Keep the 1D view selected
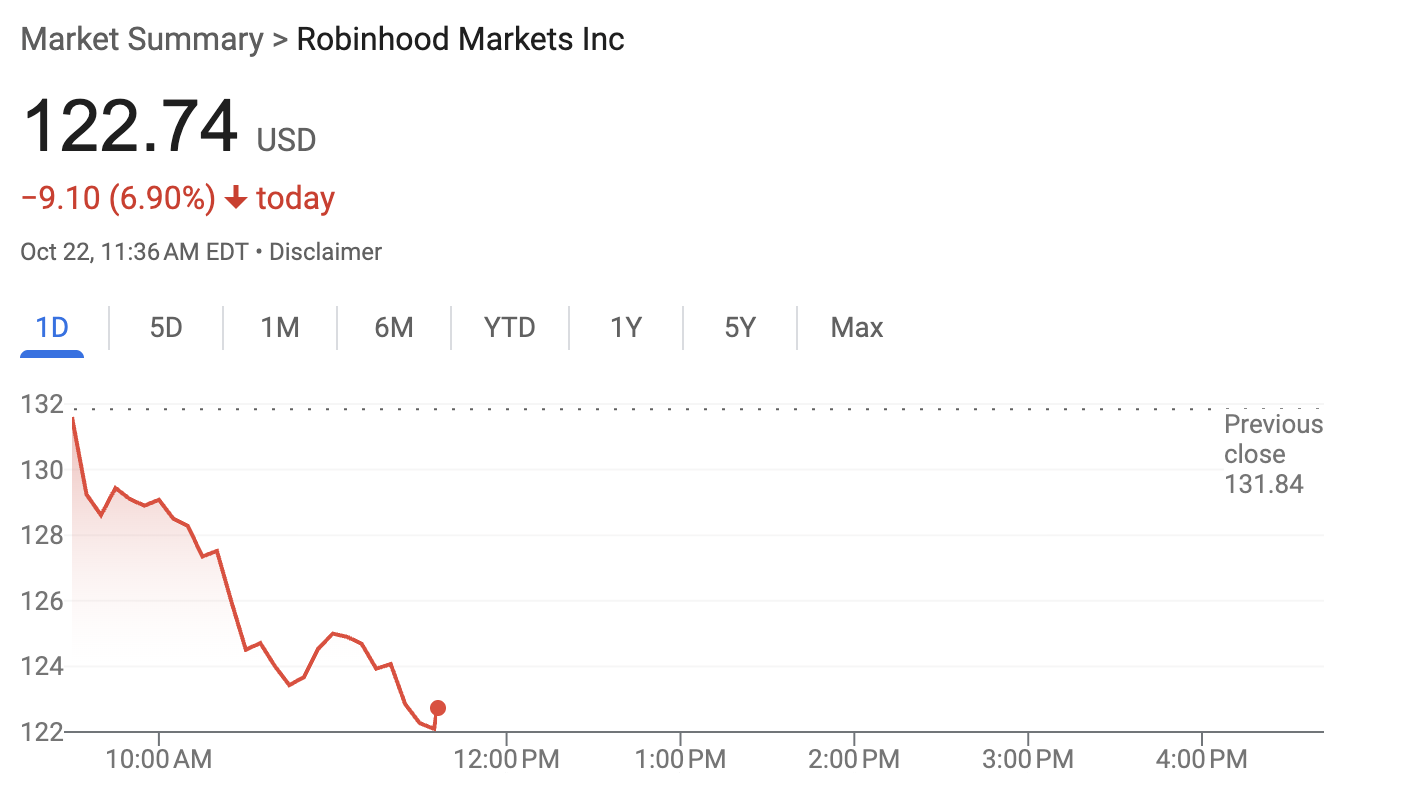This screenshot has width=1408, height=798. coord(51,327)
